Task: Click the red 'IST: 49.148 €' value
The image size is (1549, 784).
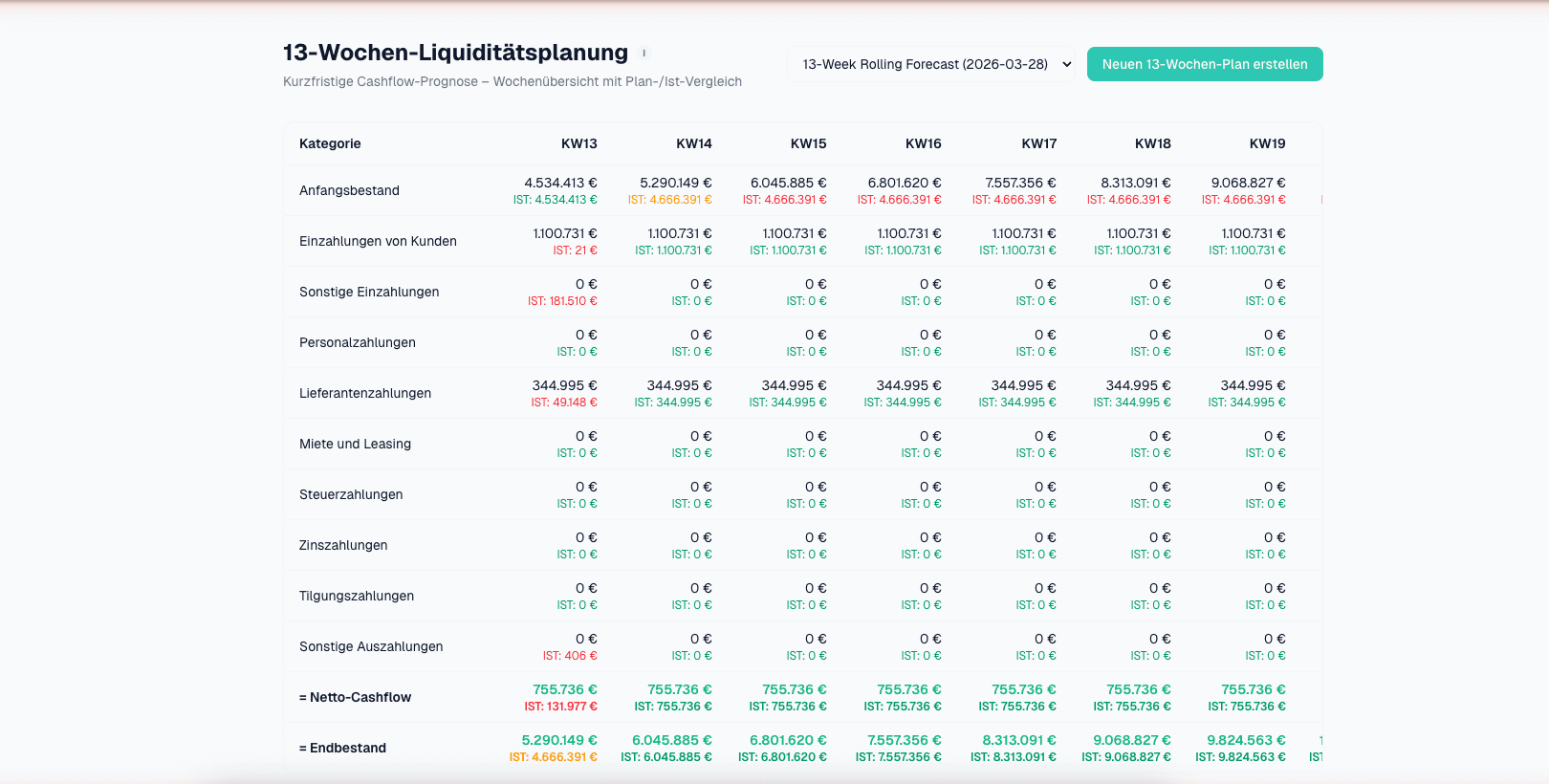Action: [x=564, y=403]
